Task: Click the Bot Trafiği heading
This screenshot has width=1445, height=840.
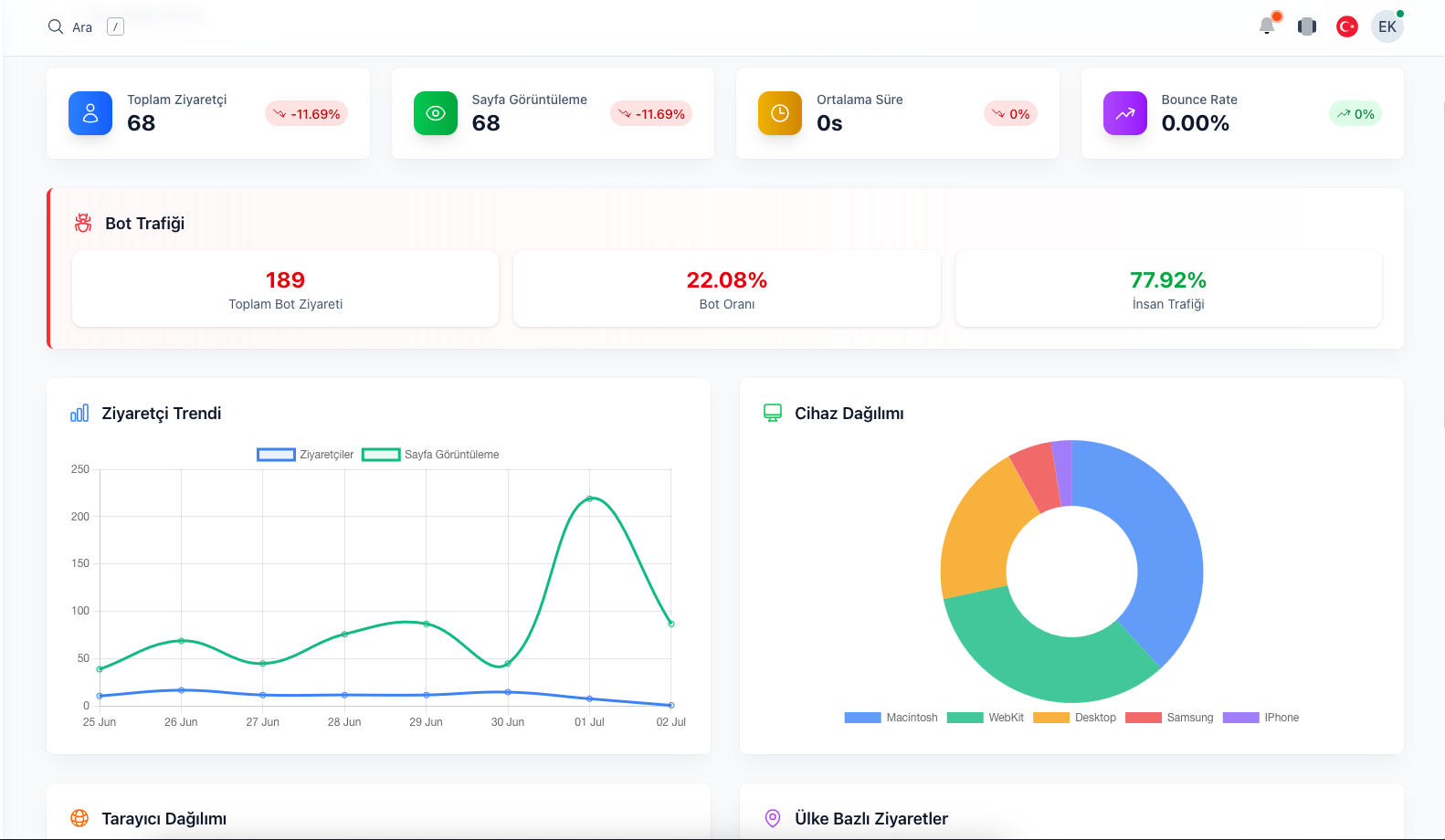Action: tap(144, 224)
